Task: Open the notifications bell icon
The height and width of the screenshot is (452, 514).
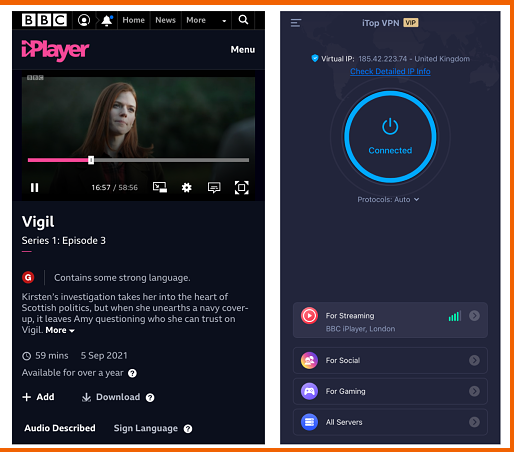Action: [107, 21]
